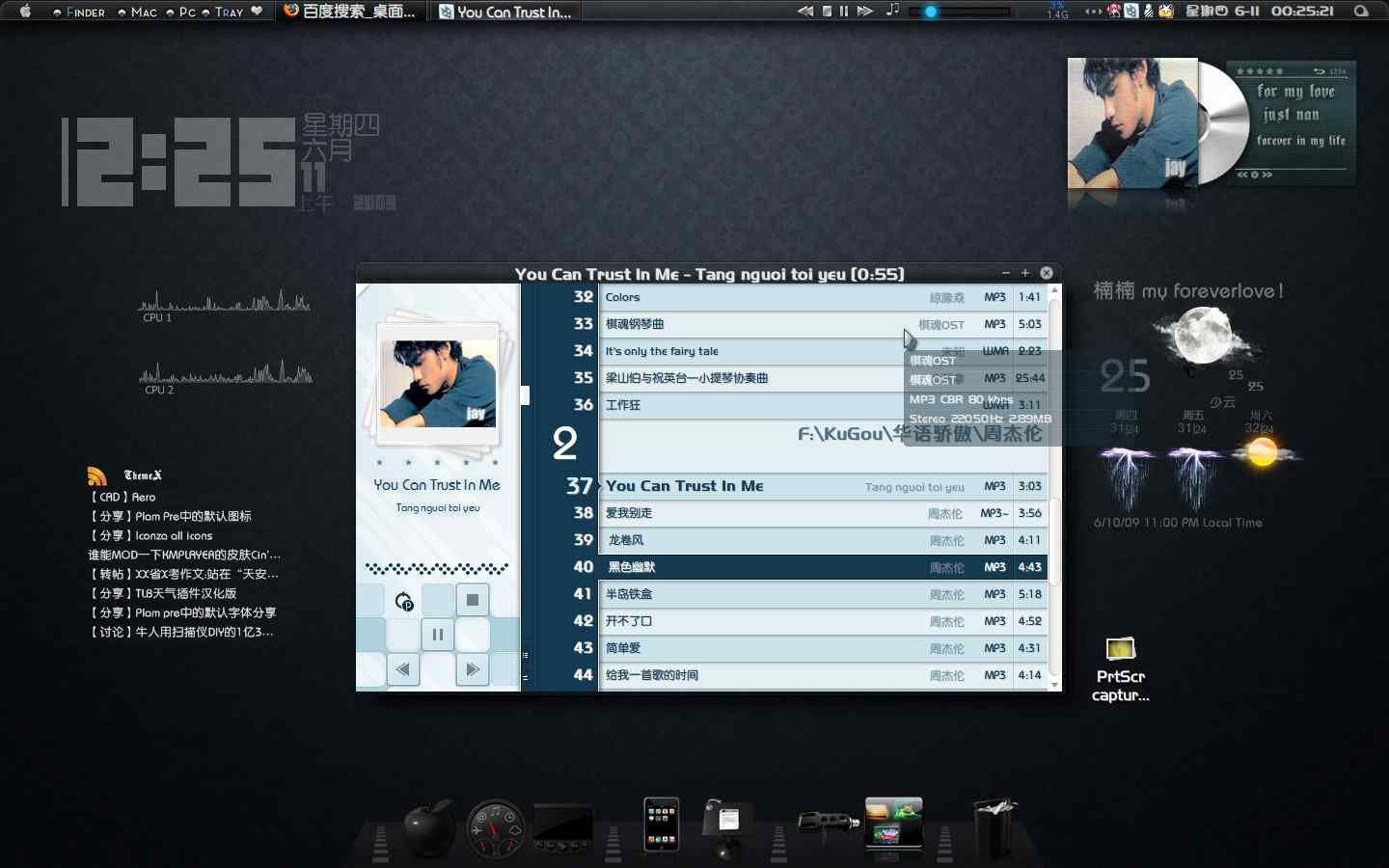Click the dotted progress bar in player
The image size is (1389, 868).
[x=437, y=568]
